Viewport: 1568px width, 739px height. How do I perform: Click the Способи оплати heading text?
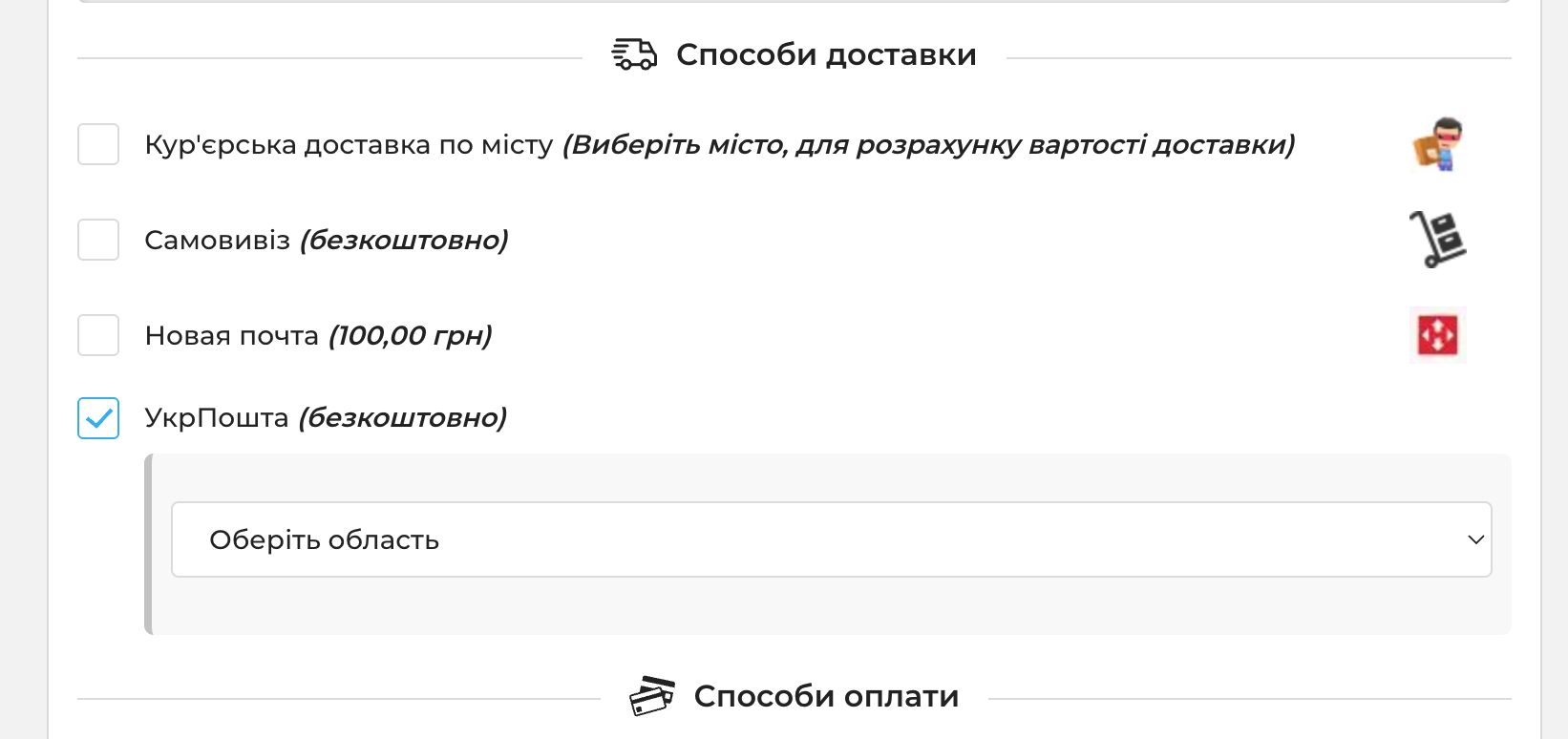pos(826,696)
